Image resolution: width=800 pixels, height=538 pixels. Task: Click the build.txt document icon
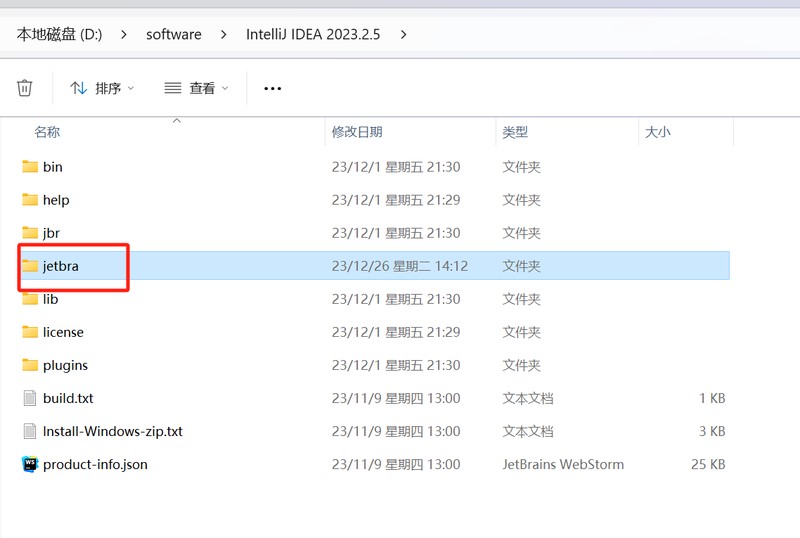tap(30, 398)
